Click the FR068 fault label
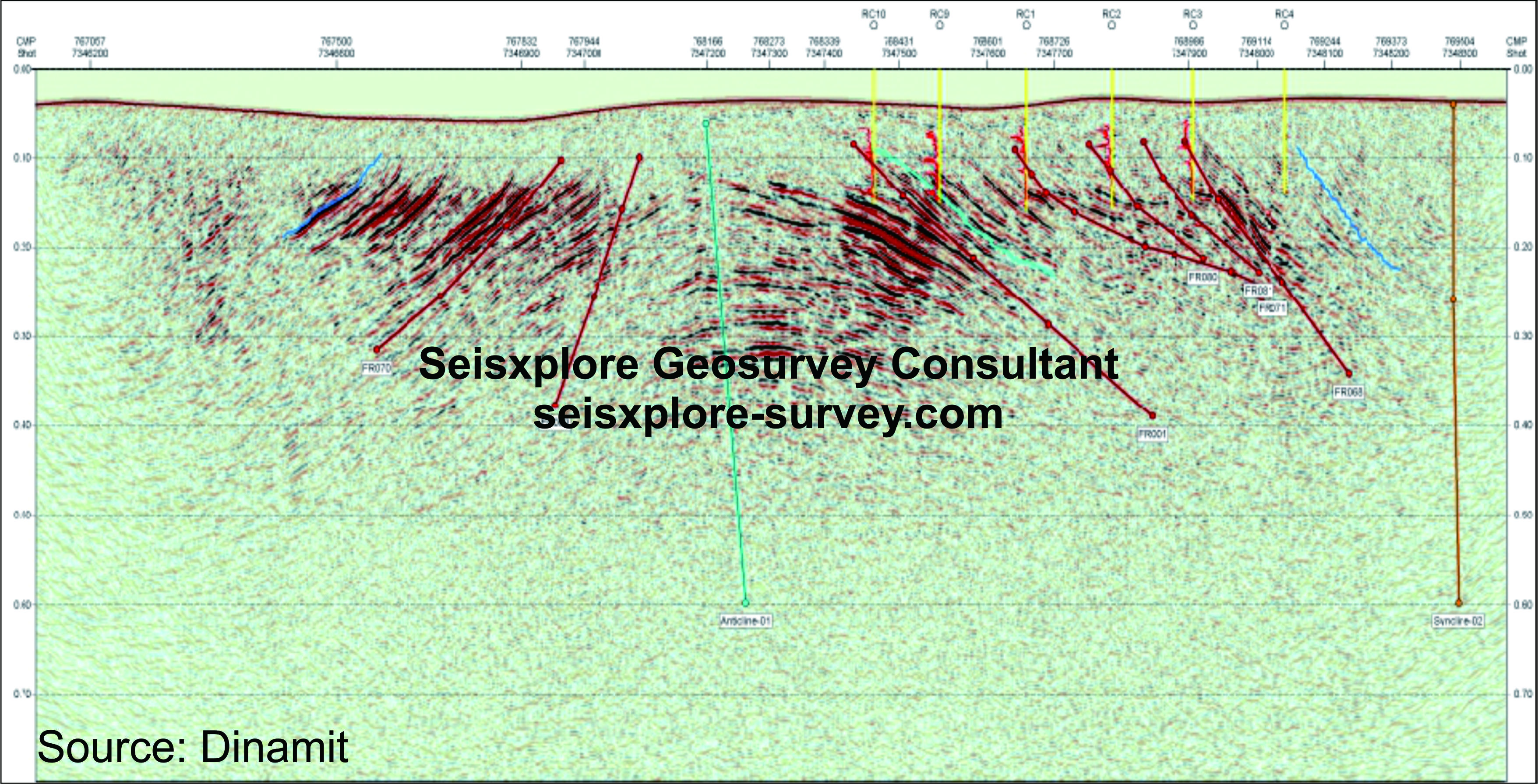The image size is (1538, 784). (x=1349, y=393)
